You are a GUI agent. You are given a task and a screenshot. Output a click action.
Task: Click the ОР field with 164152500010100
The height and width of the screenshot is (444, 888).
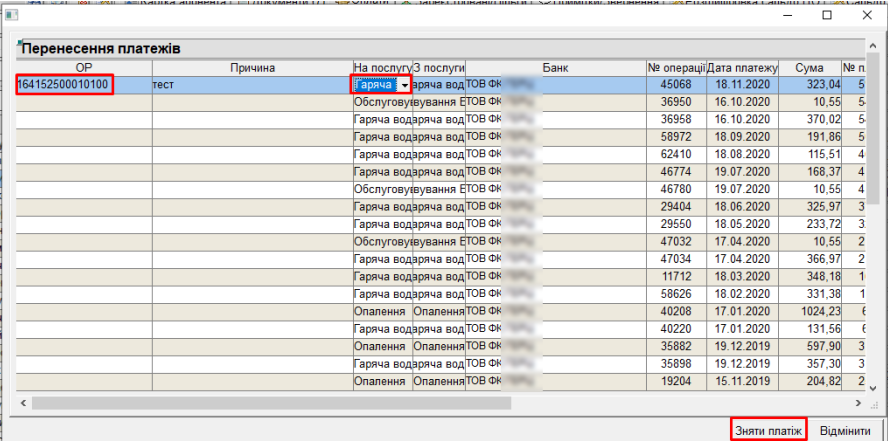pyautogui.click(x=64, y=85)
